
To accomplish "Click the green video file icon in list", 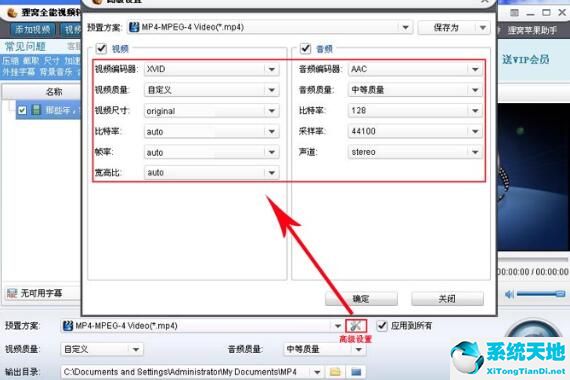I will pos(36,109).
